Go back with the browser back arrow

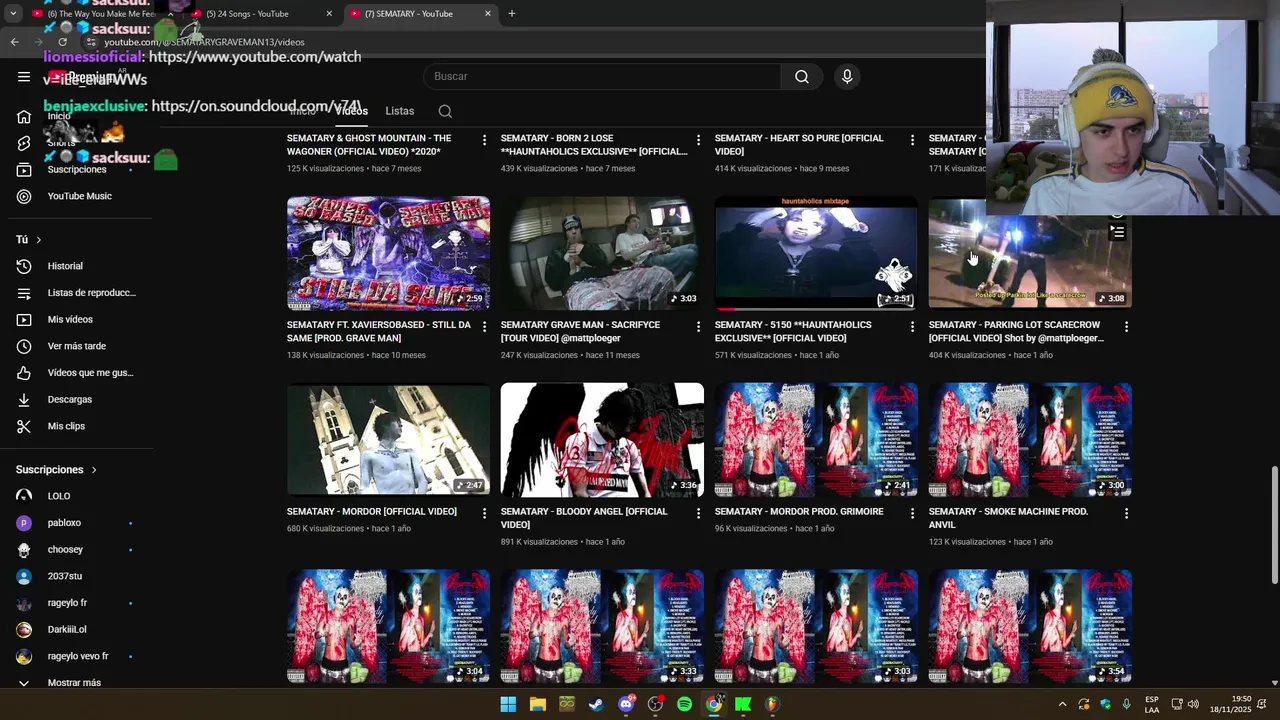click(x=14, y=42)
